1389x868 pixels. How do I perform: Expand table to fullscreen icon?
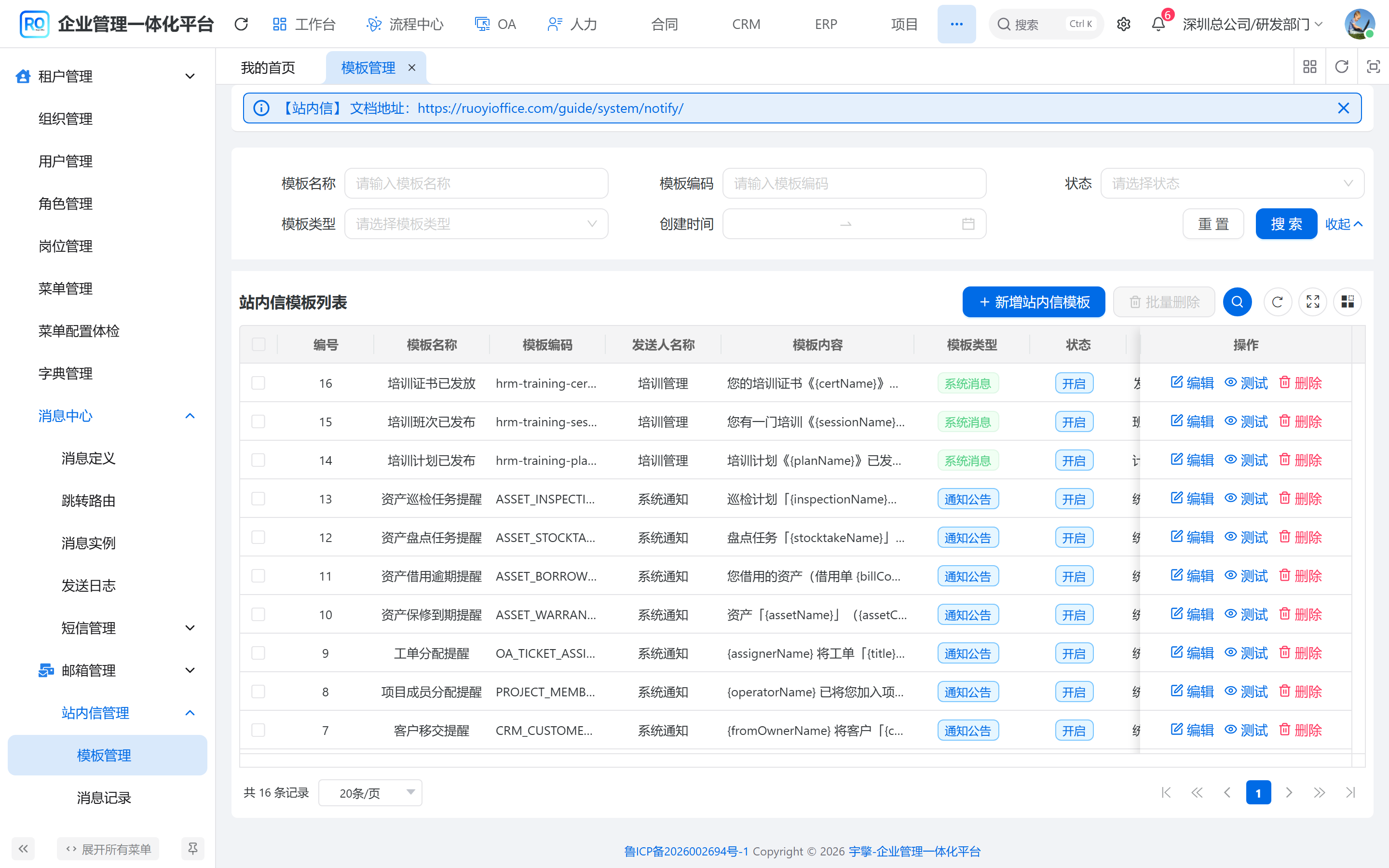coord(1313,302)
